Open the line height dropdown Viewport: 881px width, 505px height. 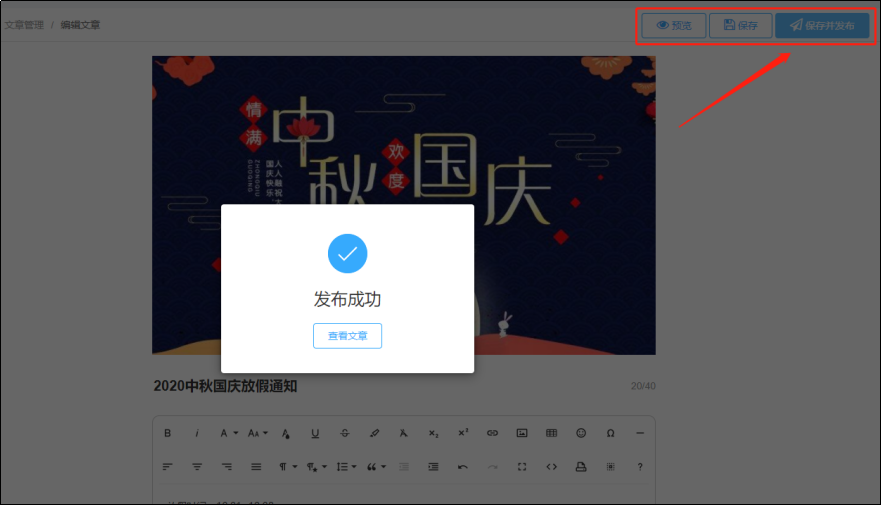pyautogui.click(x=346, y=467)
